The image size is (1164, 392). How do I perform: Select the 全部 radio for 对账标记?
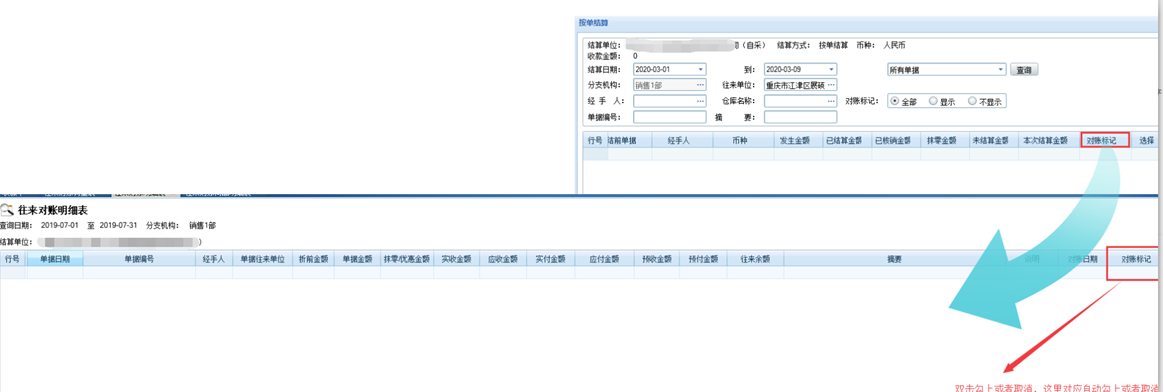[895, 101]
